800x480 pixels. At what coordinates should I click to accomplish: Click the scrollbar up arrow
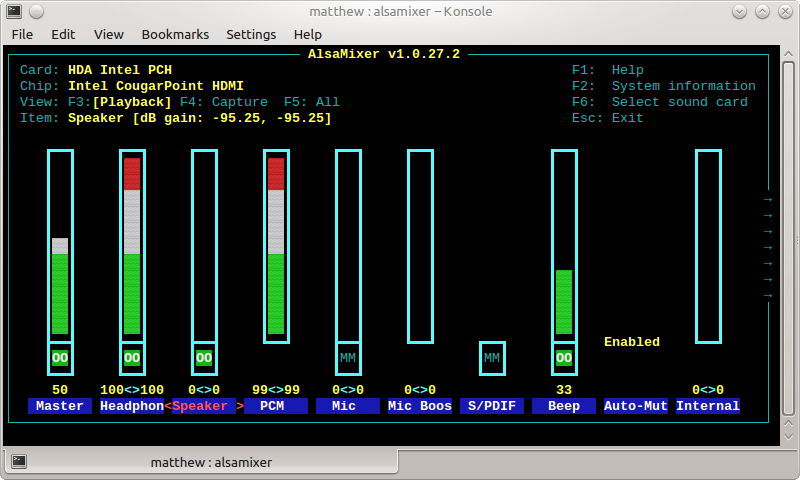(x=788, y=54)
